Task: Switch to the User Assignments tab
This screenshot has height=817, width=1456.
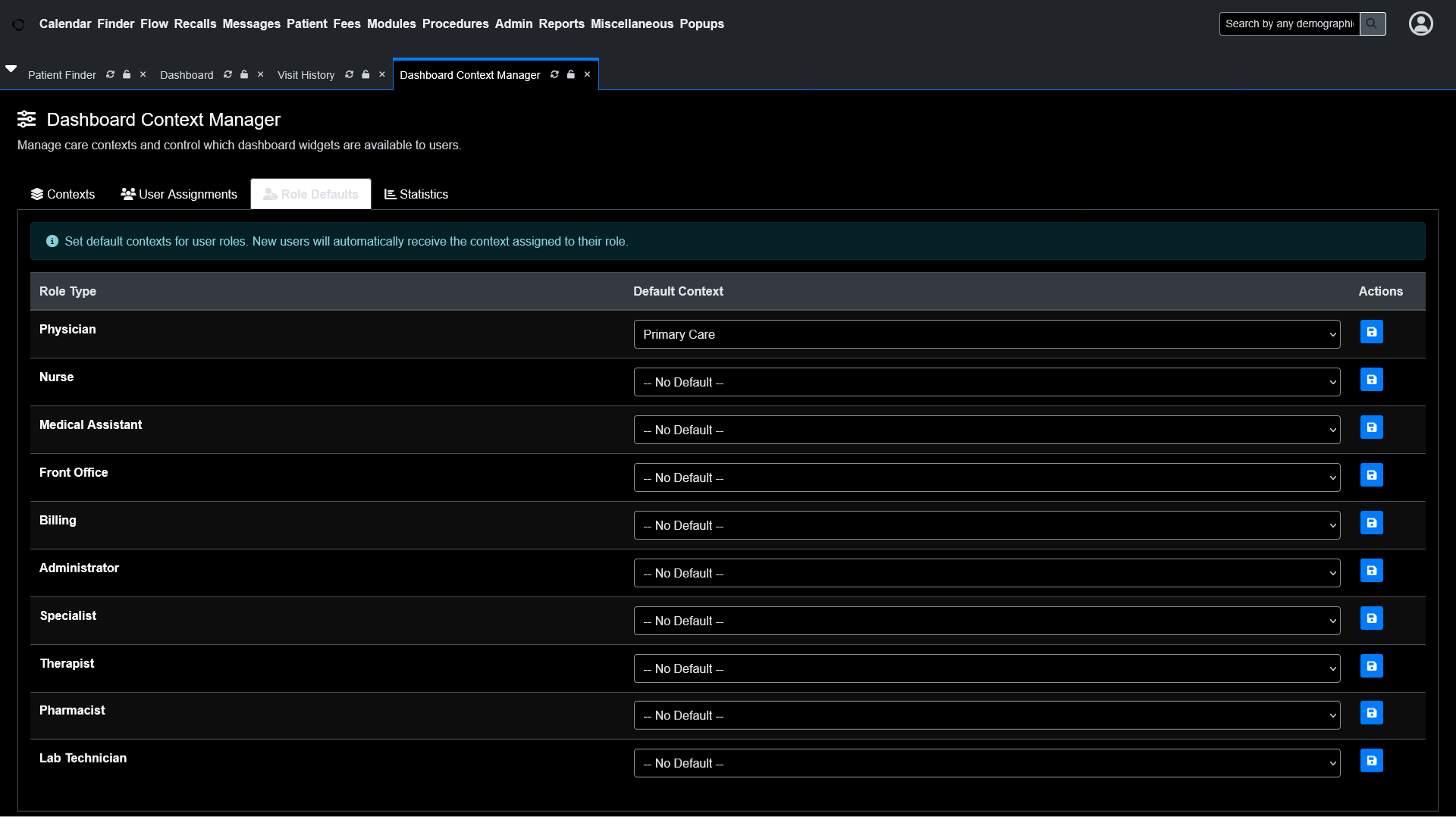Action: [179, 194]
